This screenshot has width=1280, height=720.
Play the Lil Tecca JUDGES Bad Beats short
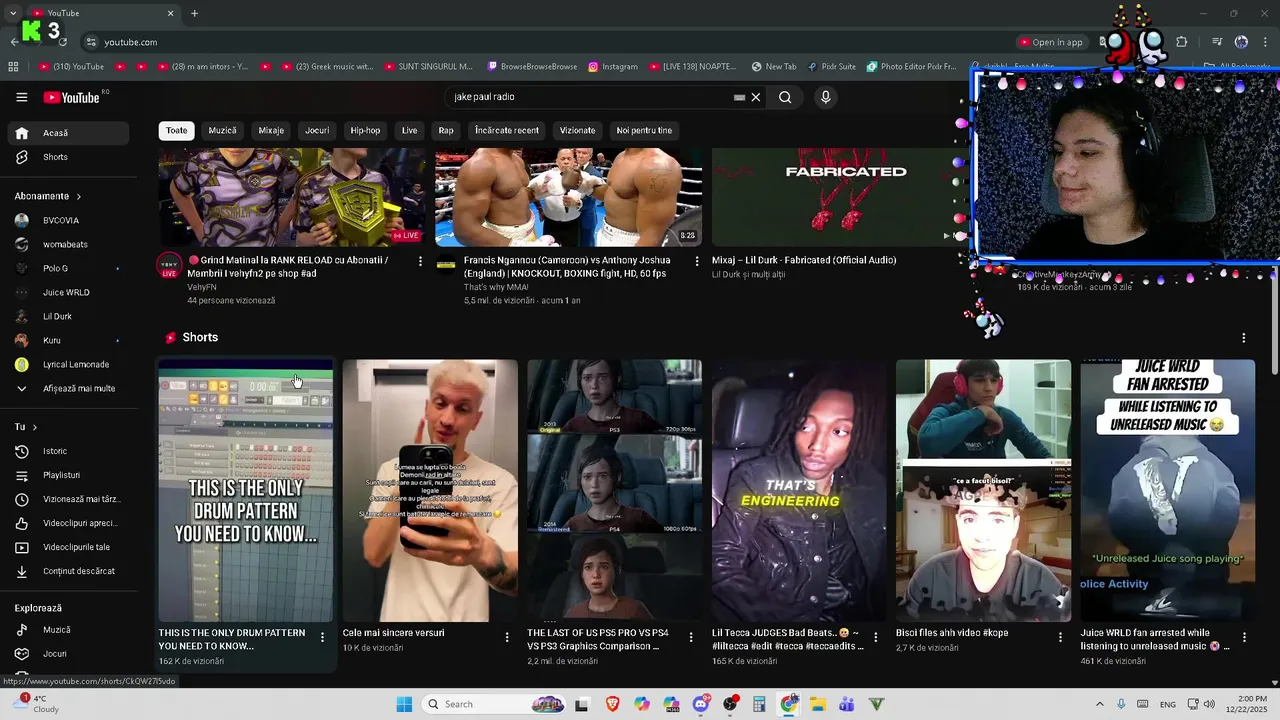coord(798,490)
